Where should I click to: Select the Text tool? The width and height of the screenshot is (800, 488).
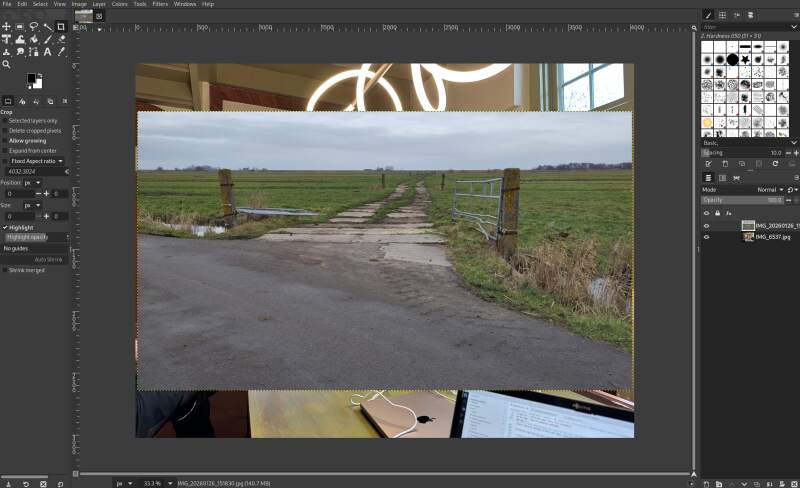47,52
